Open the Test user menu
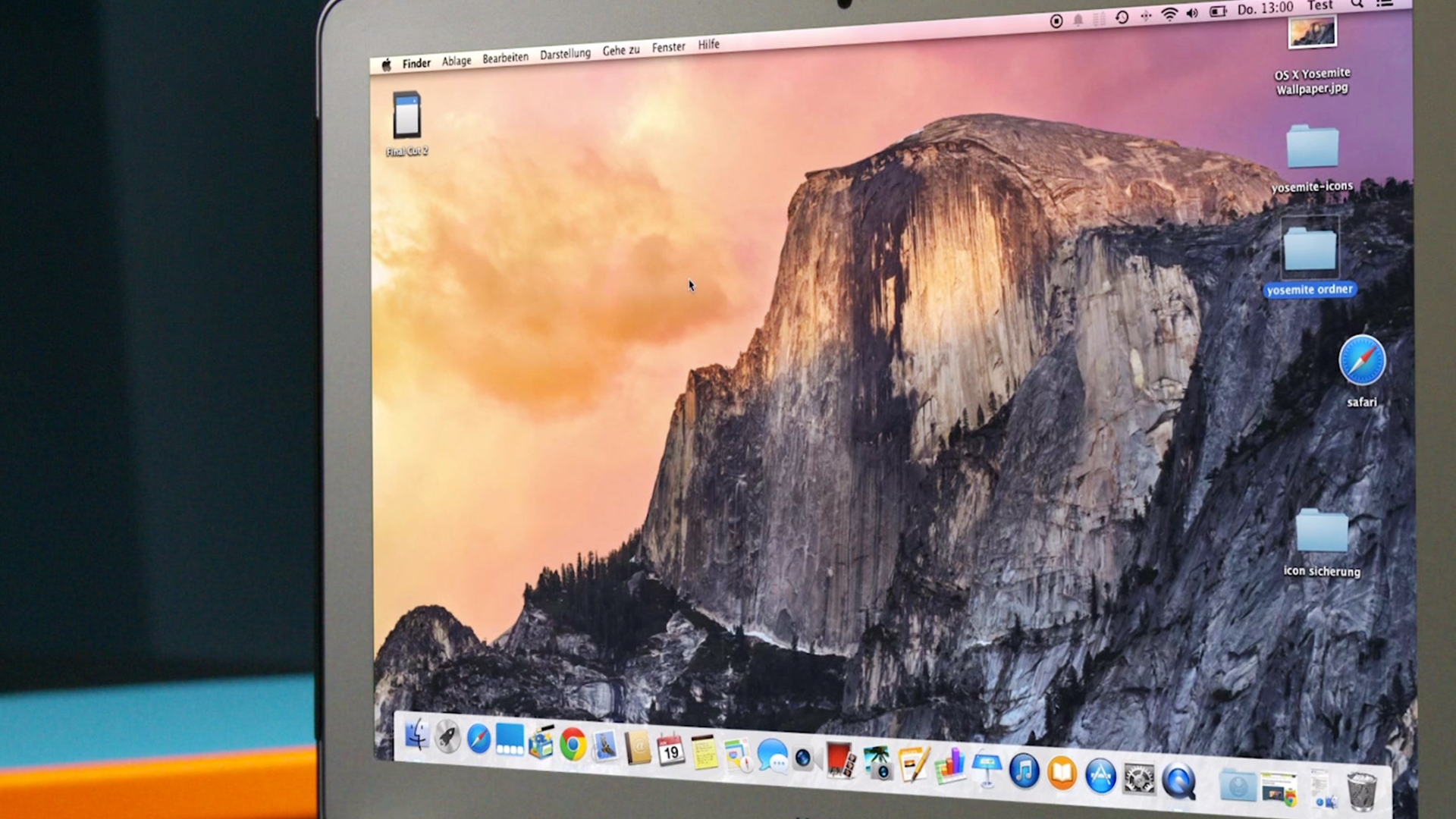1456x819 pixels. (1320, 5)
